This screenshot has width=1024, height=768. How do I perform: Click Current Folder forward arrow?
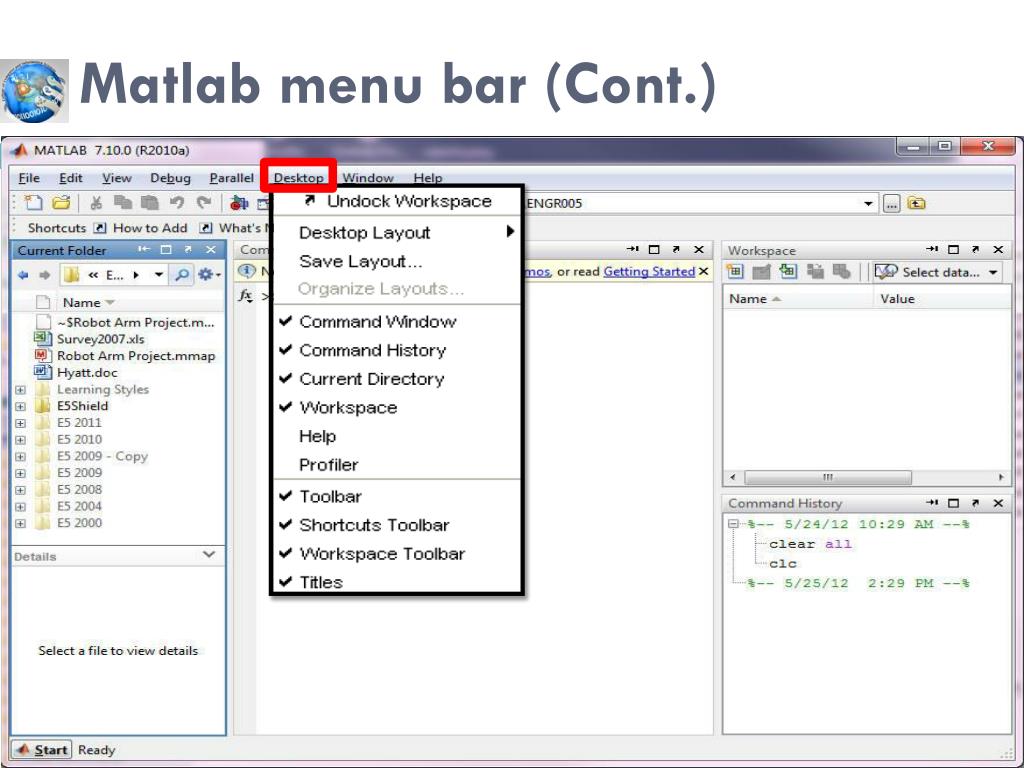[x=44, y=275]
